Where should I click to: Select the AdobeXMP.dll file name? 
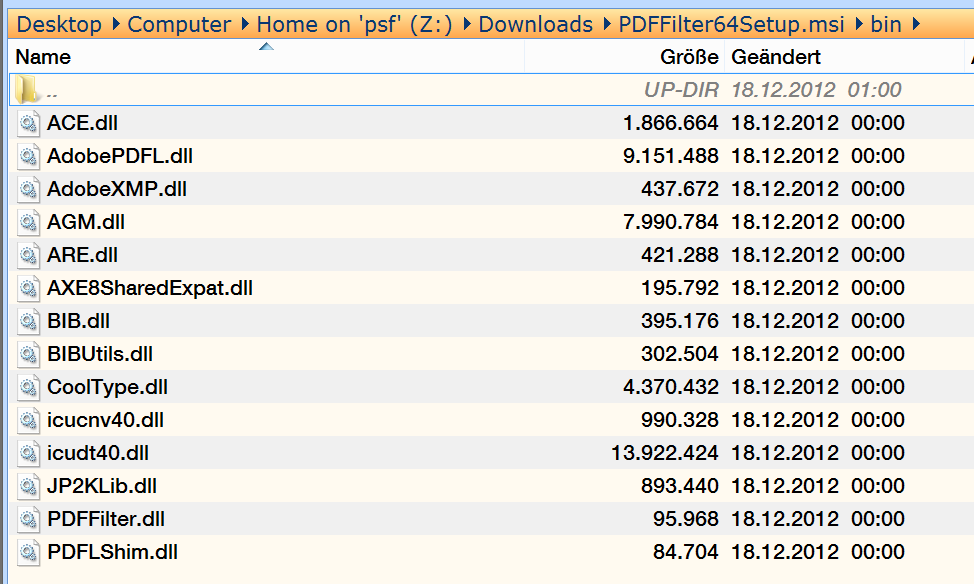[x=117, y=189]
